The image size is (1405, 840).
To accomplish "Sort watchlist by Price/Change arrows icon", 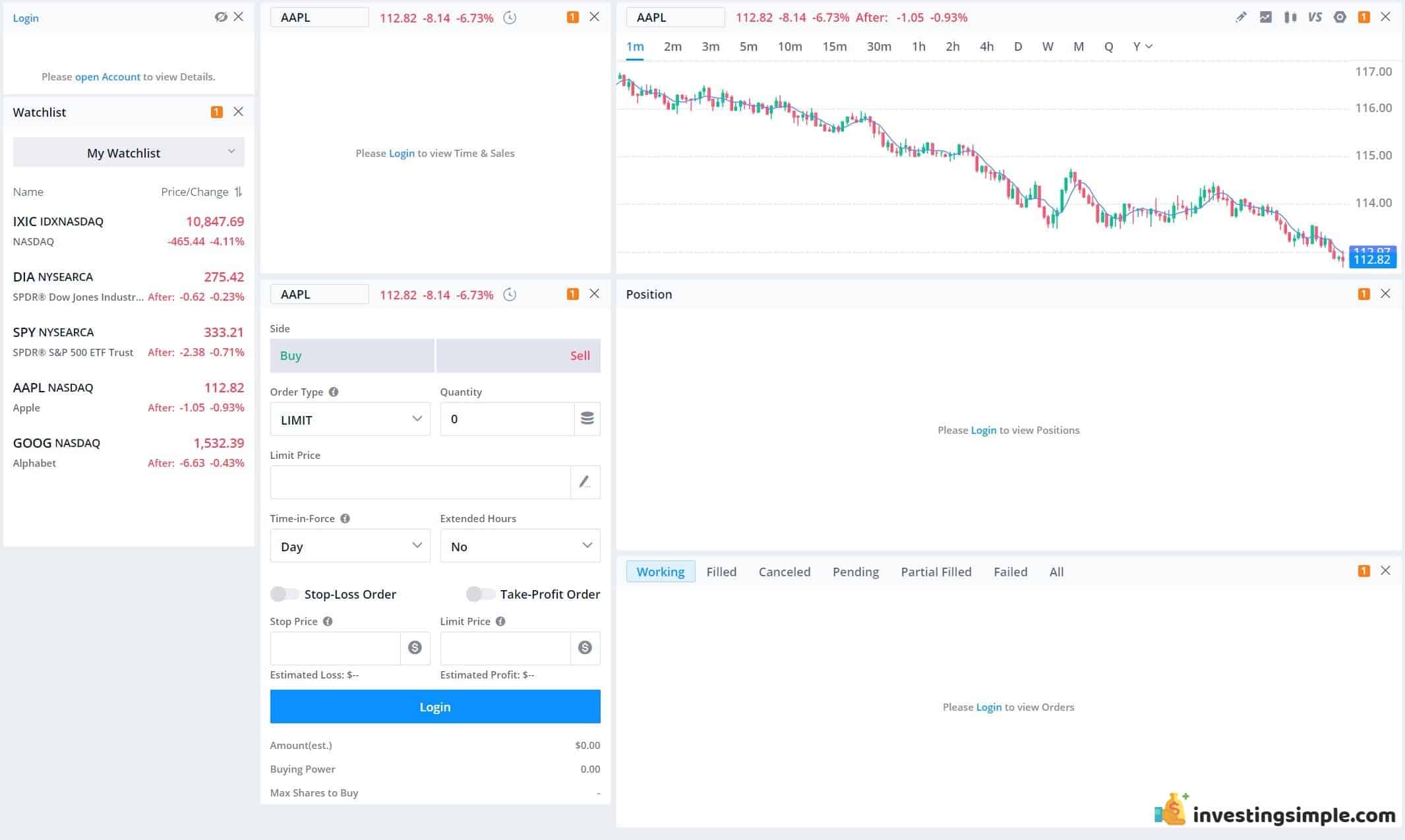I will [239, 192].
